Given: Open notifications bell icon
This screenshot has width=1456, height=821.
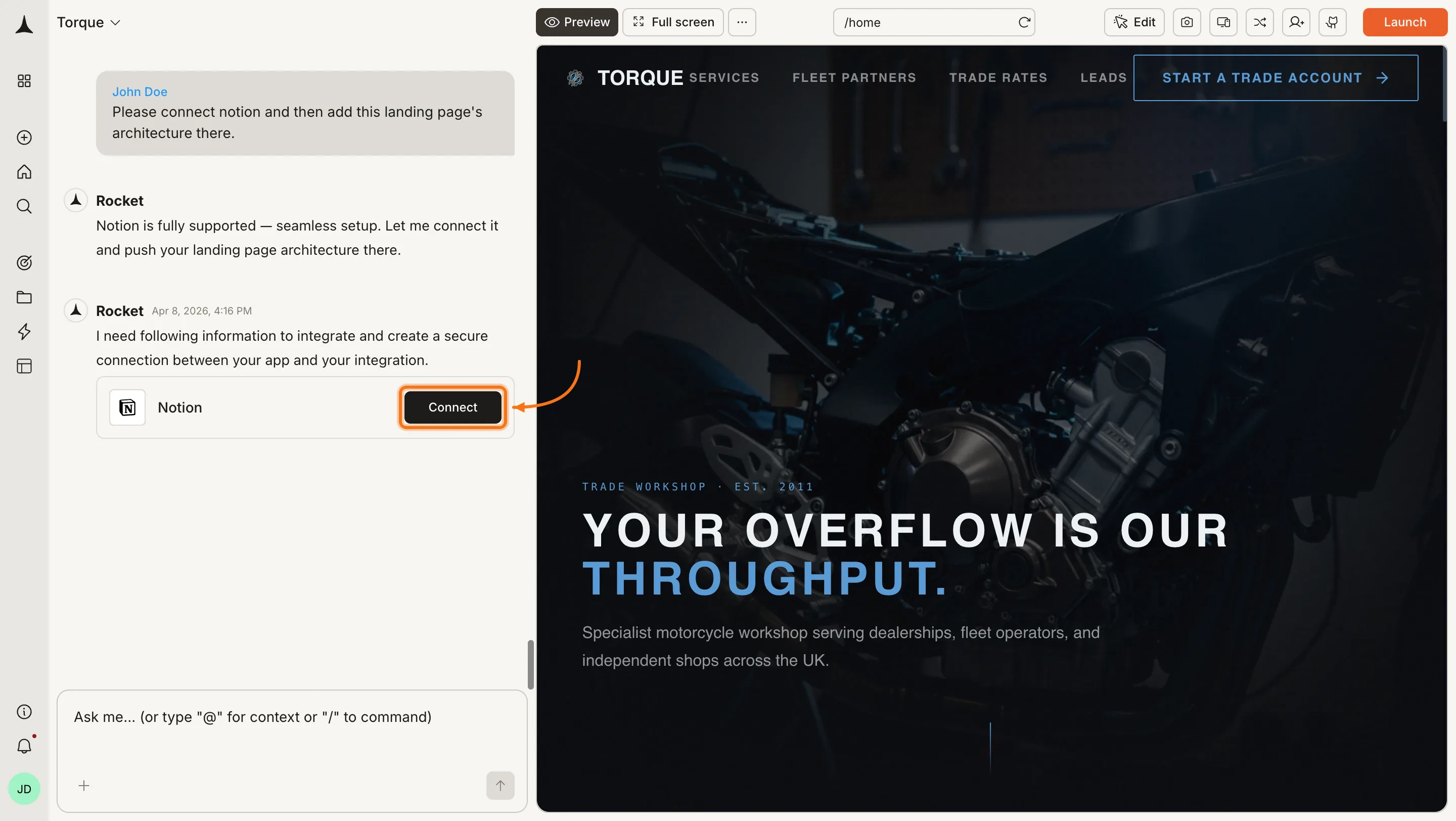Looking at the screenshot, I should point(24,746).
